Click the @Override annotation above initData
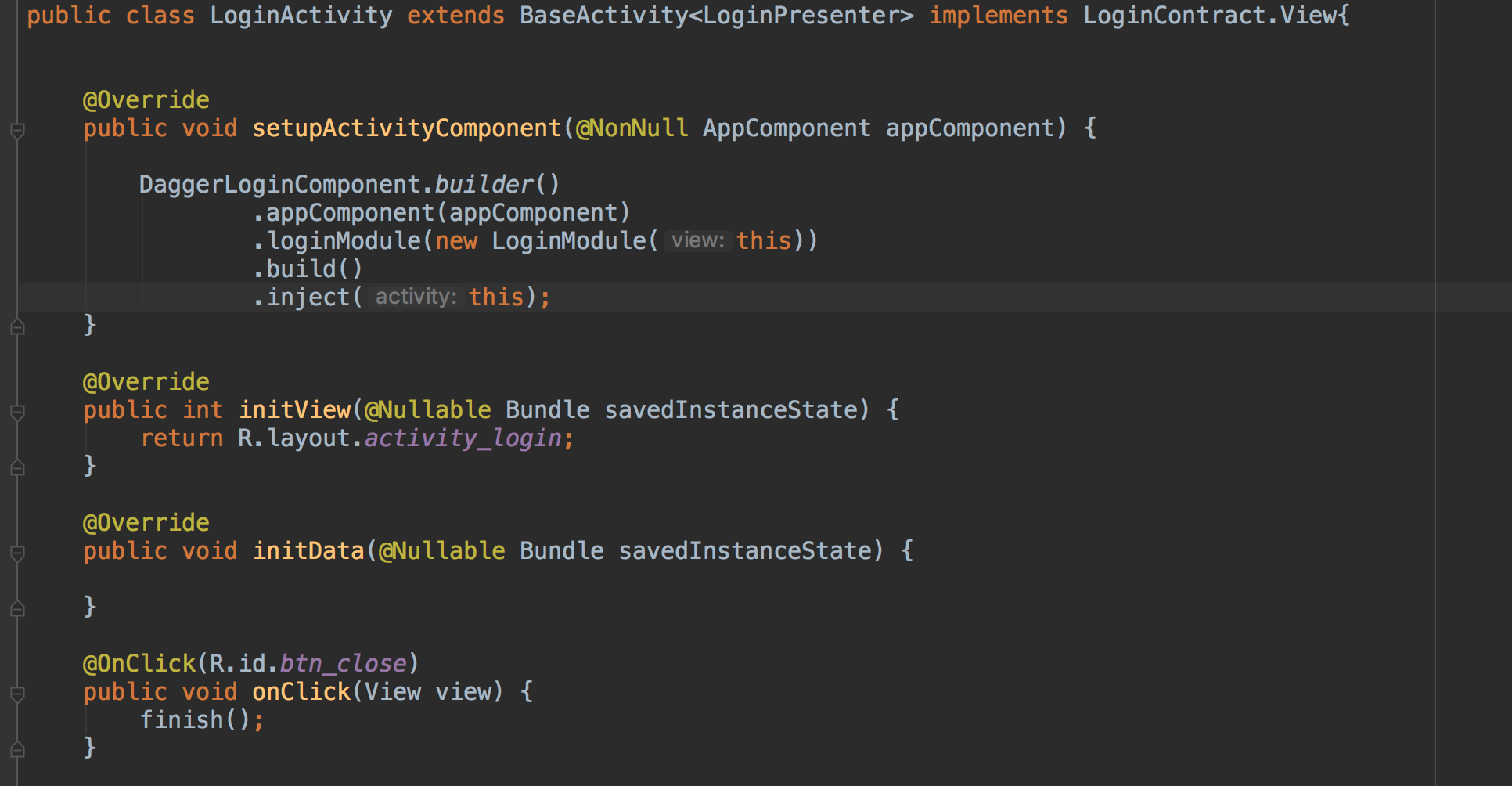 click(146, 522)
